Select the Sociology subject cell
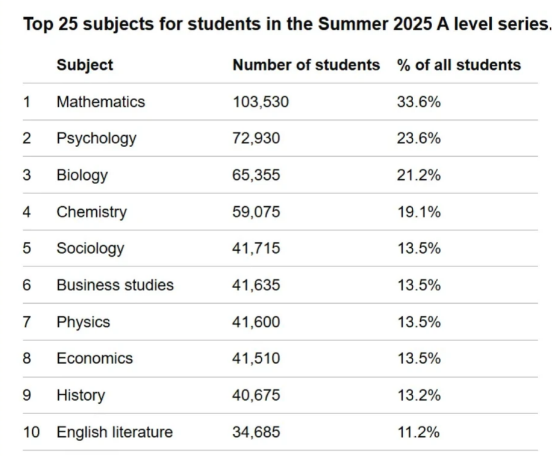This screenshot has height=456, width=558. point(90,248)
